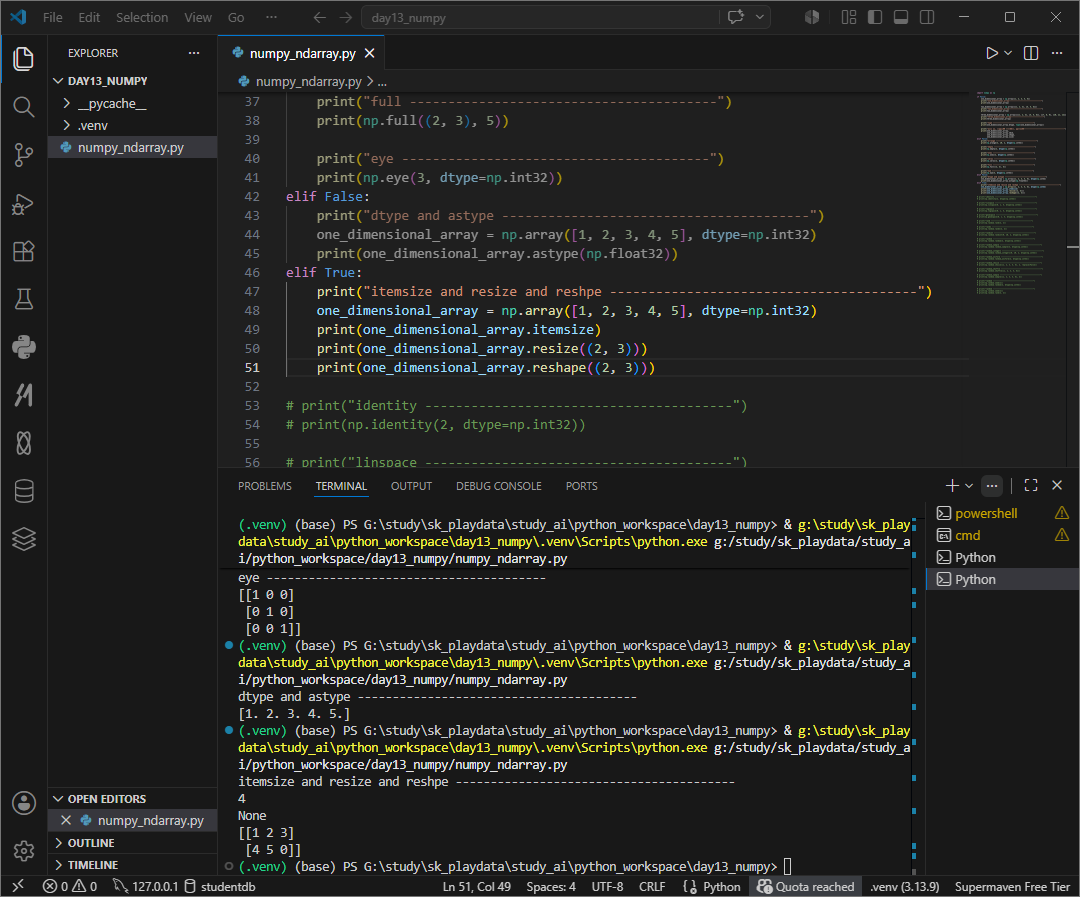Open the Testing flask icon
The image size is (1080, 897).
pos(23,300)
